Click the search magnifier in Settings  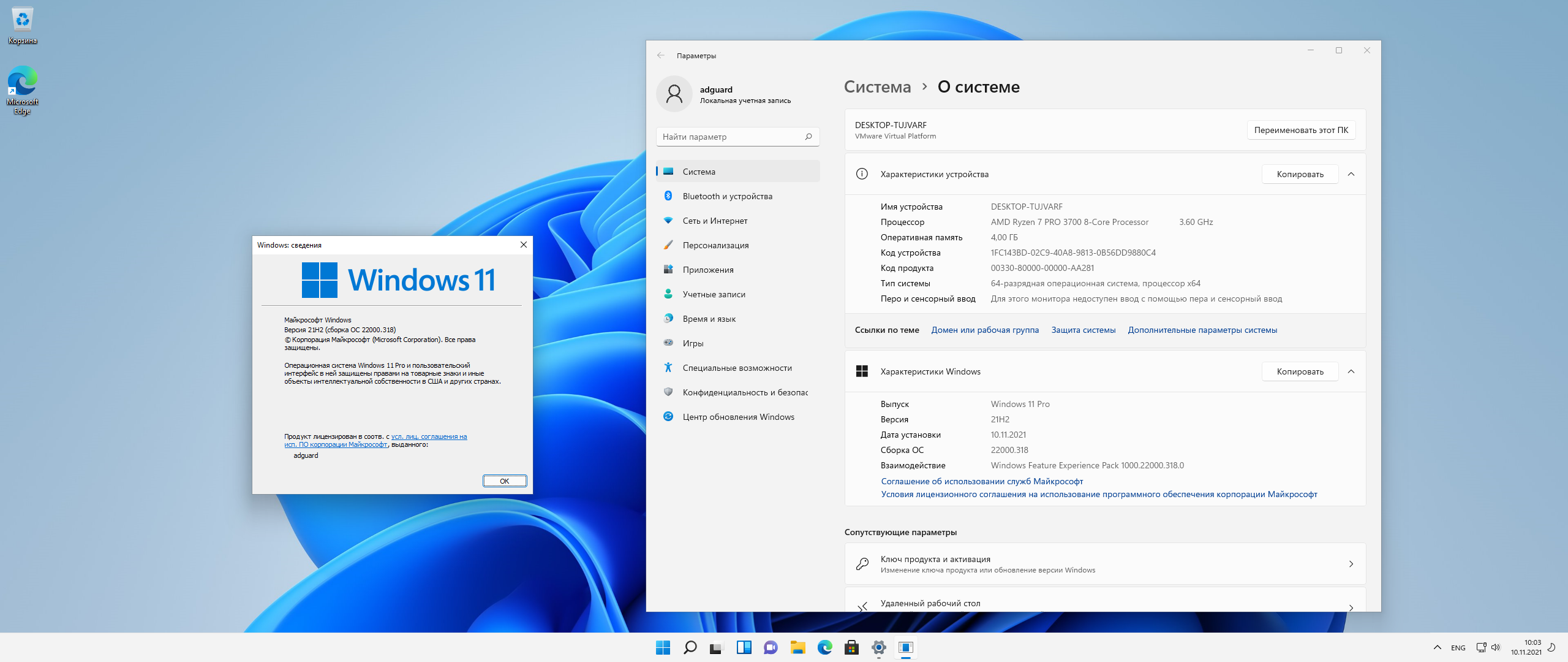tap(809, 137)
